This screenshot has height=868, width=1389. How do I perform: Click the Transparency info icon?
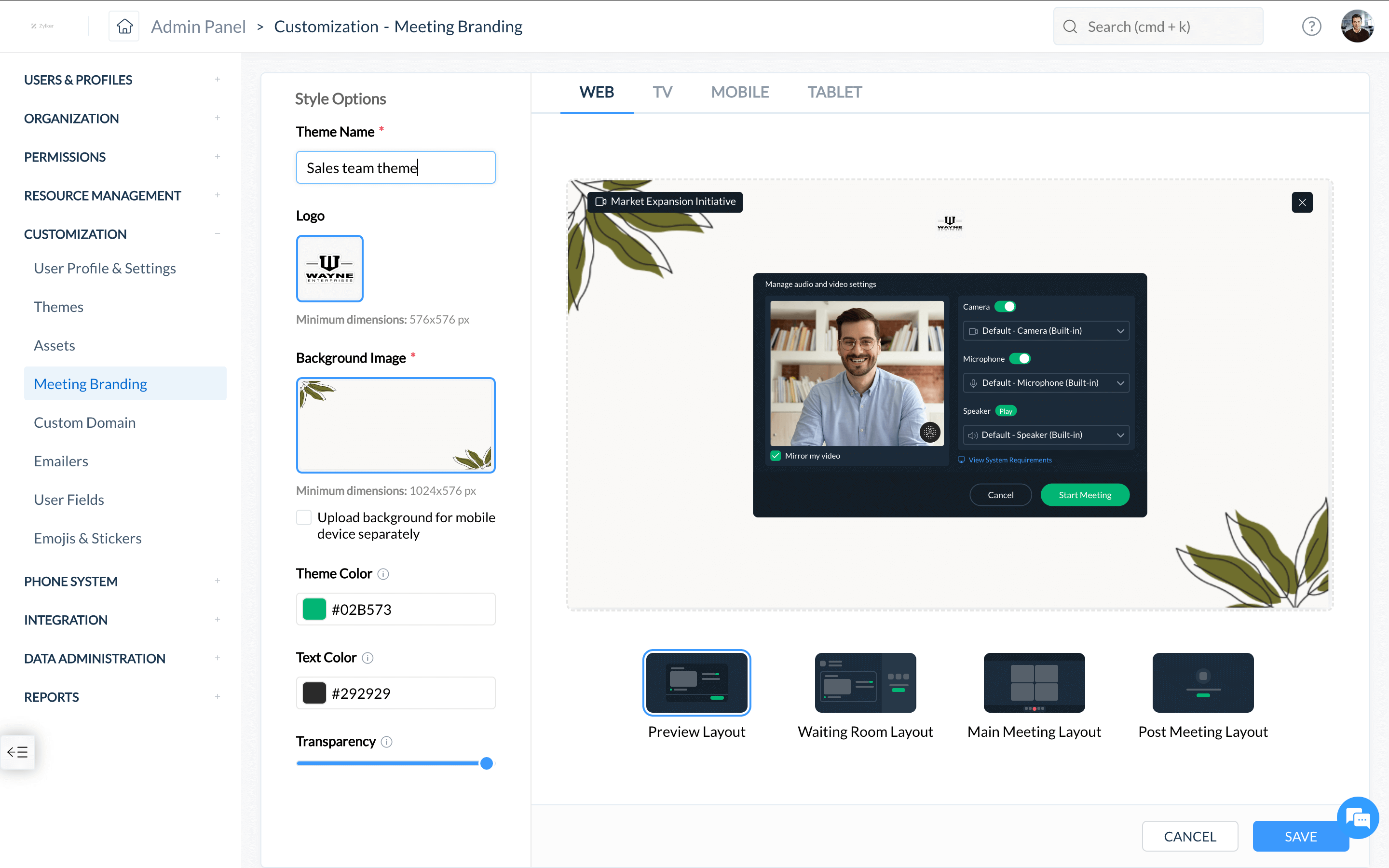386,742
